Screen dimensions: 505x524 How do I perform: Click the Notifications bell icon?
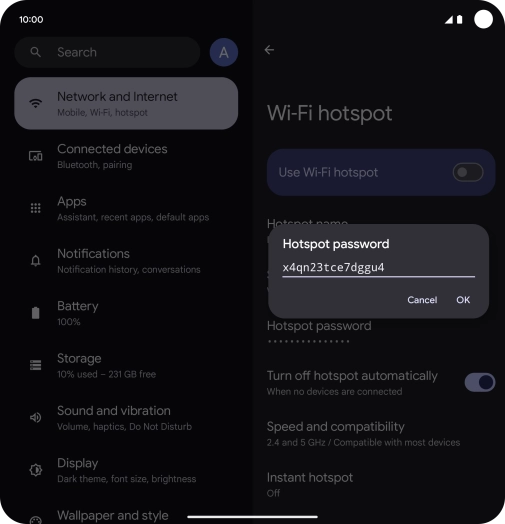click(35, 260)
